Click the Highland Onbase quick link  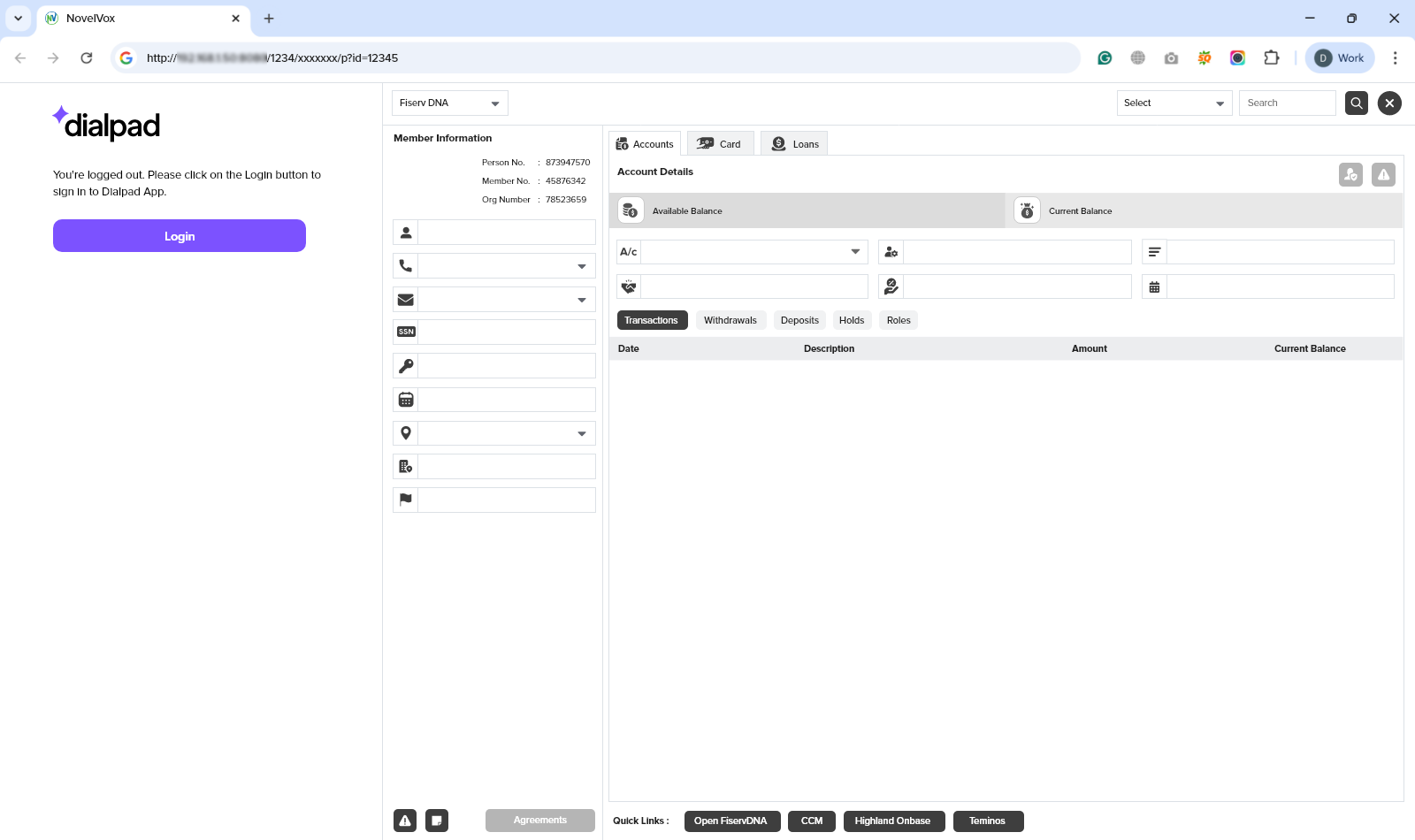[x=893, y=821]
